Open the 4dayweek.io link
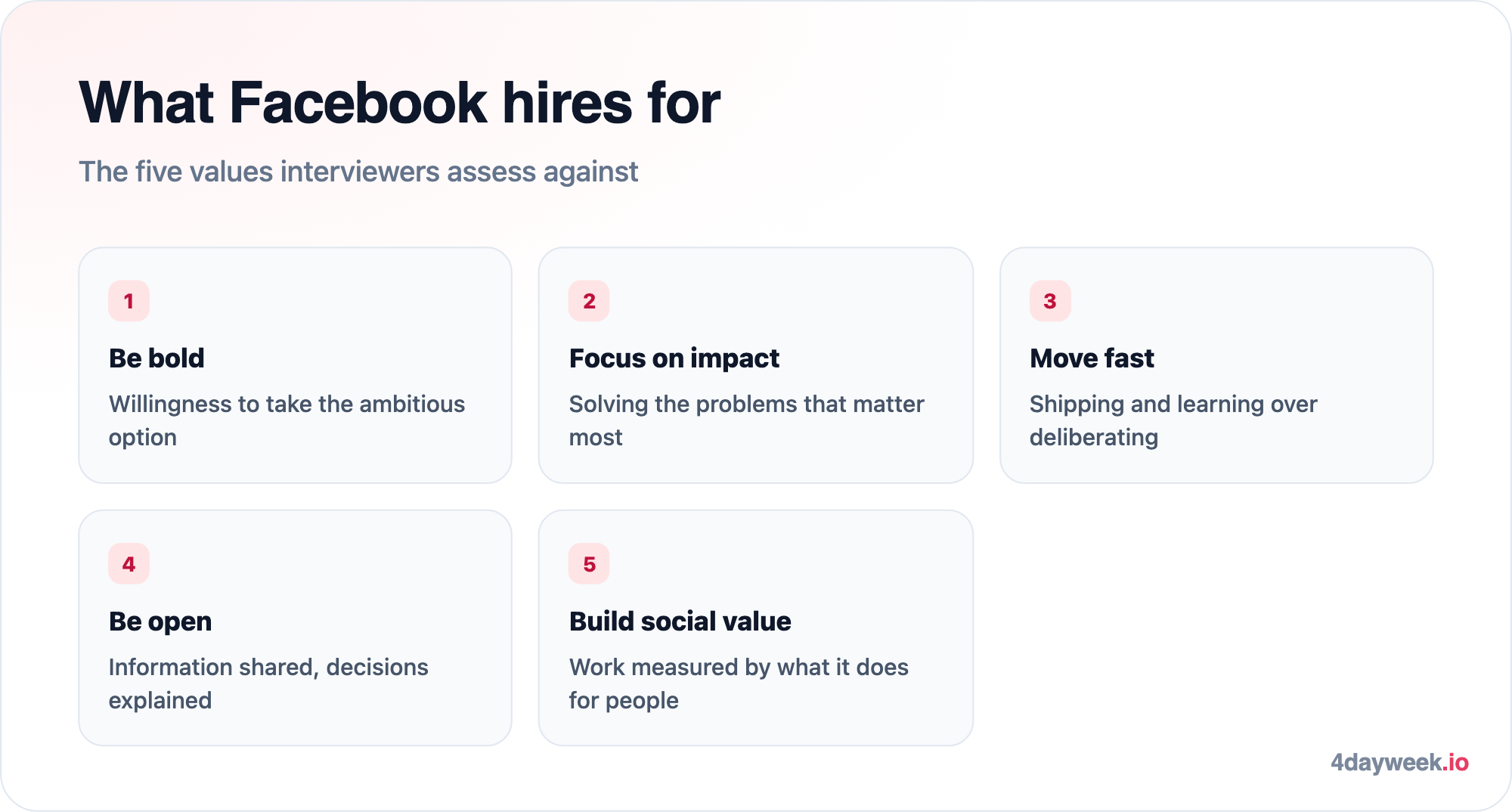Viewport: 1512px width, 812px height. pyautogui.click(x=1399, y=762)
